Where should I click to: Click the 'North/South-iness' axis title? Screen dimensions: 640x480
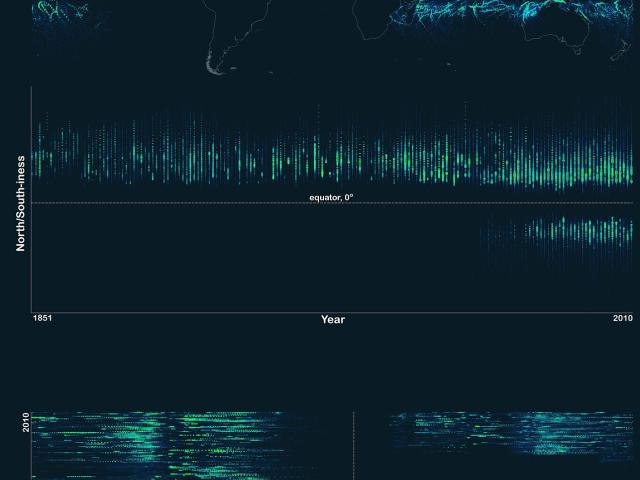pos(20,204)
